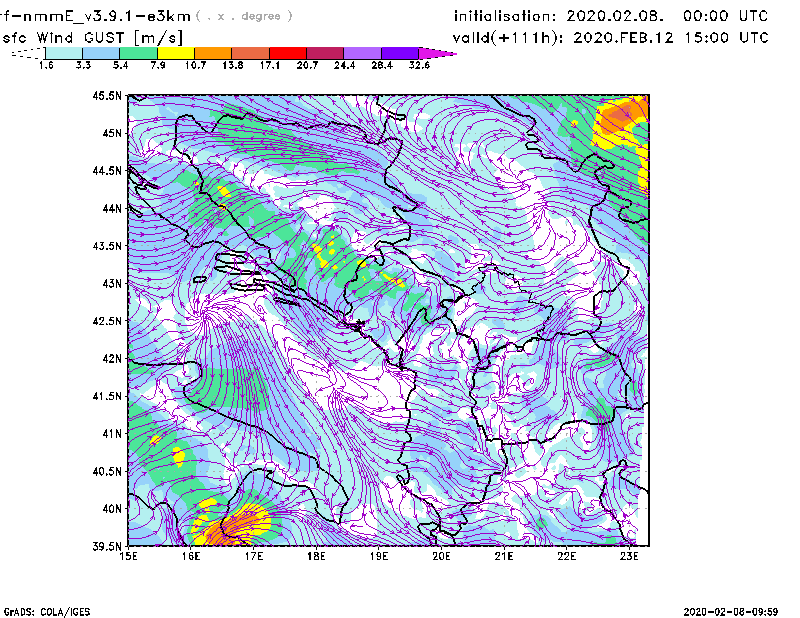The height and width of the screenshot is (618, 800).
Task: Click the legend value 7.9
Action: point(158,65)
